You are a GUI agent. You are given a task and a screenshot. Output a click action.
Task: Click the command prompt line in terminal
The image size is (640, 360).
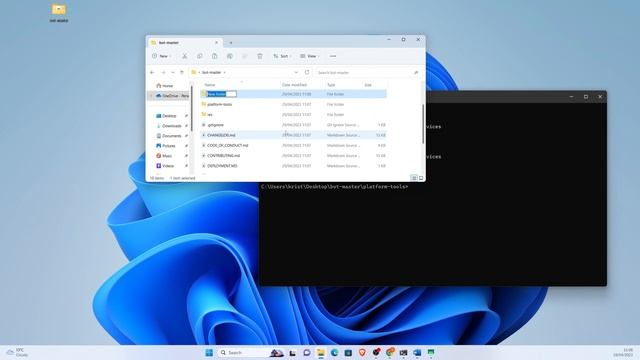click(x=334, y=187)
